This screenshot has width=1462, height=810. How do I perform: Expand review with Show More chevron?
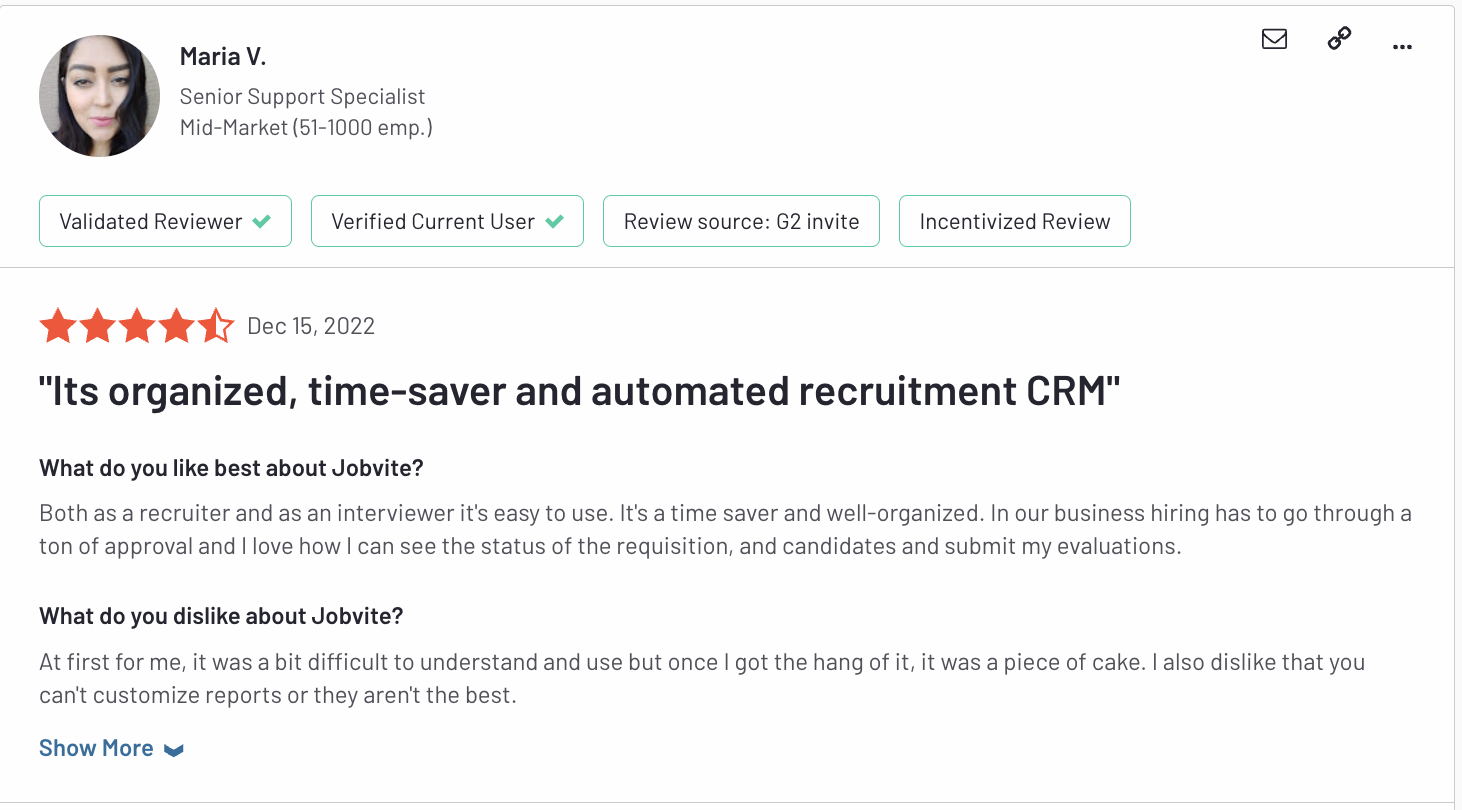point(174,750)
